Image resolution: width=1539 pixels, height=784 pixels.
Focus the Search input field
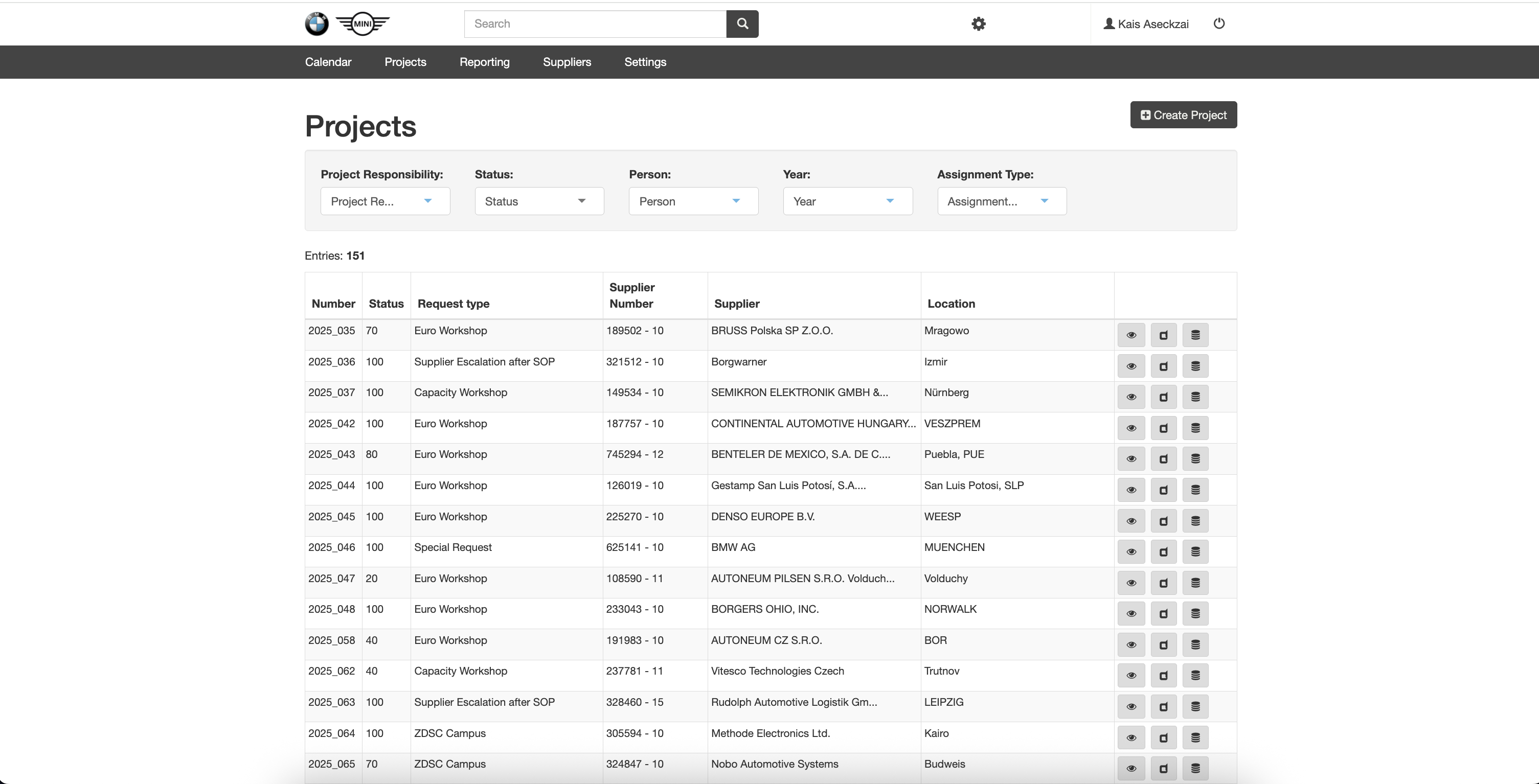tap(595, 24)
